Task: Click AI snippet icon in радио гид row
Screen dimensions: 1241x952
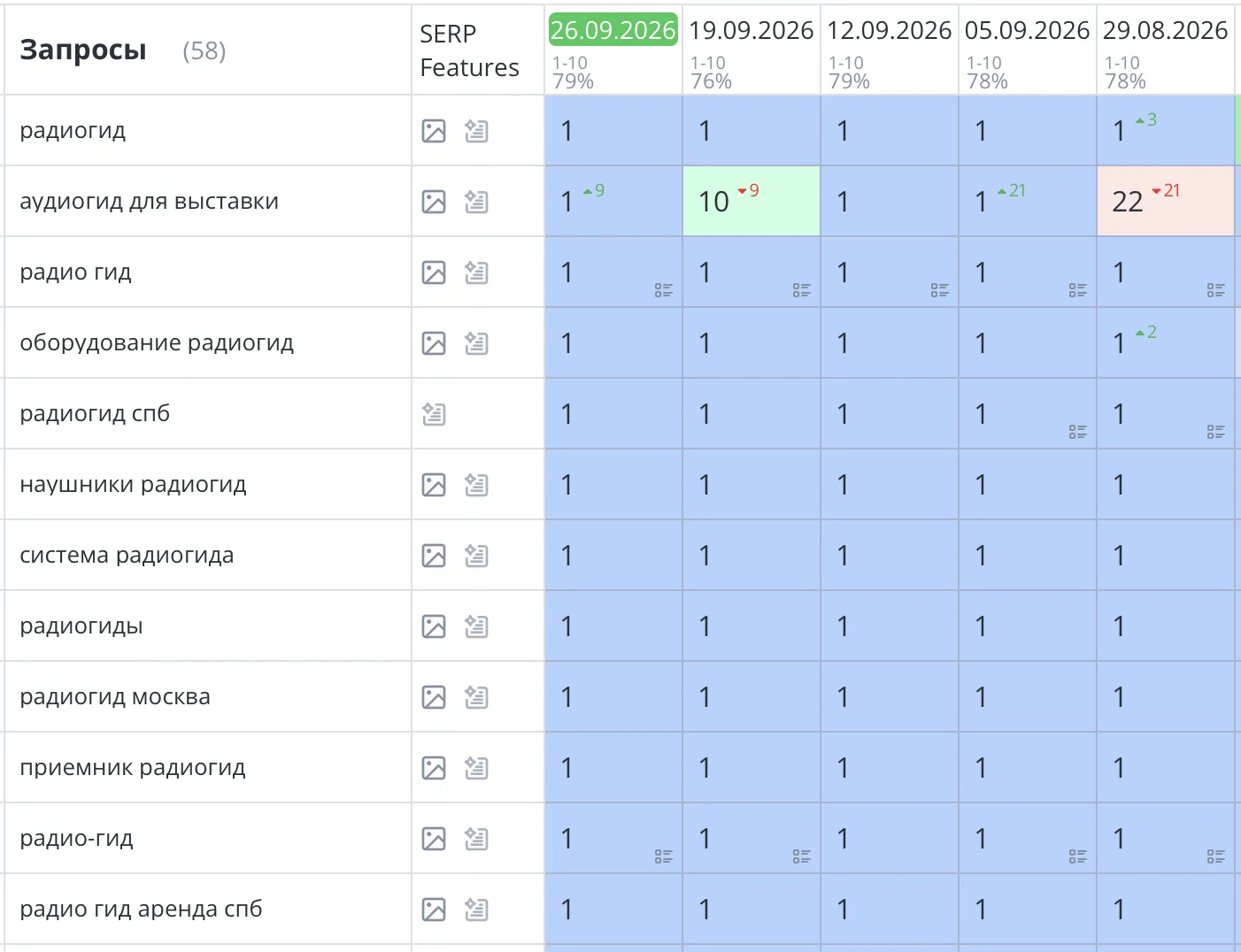Action: pos(476,273)
